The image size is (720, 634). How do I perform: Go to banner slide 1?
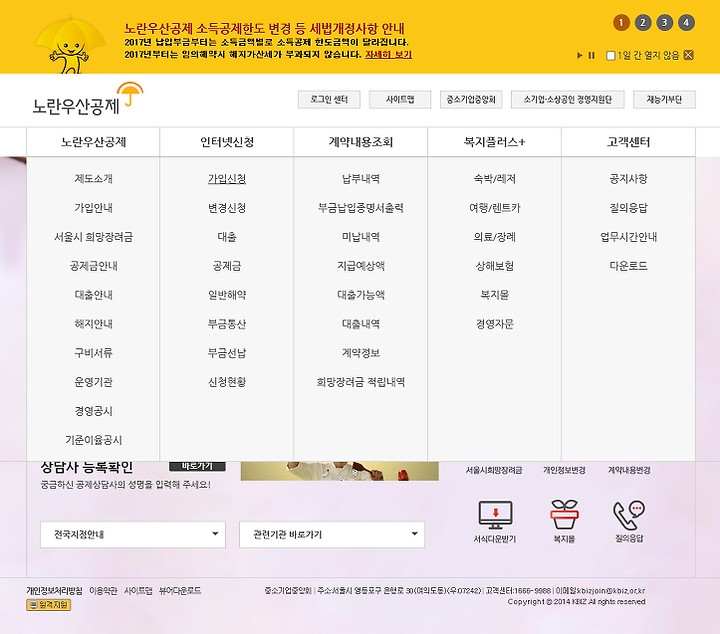(621, 22)
